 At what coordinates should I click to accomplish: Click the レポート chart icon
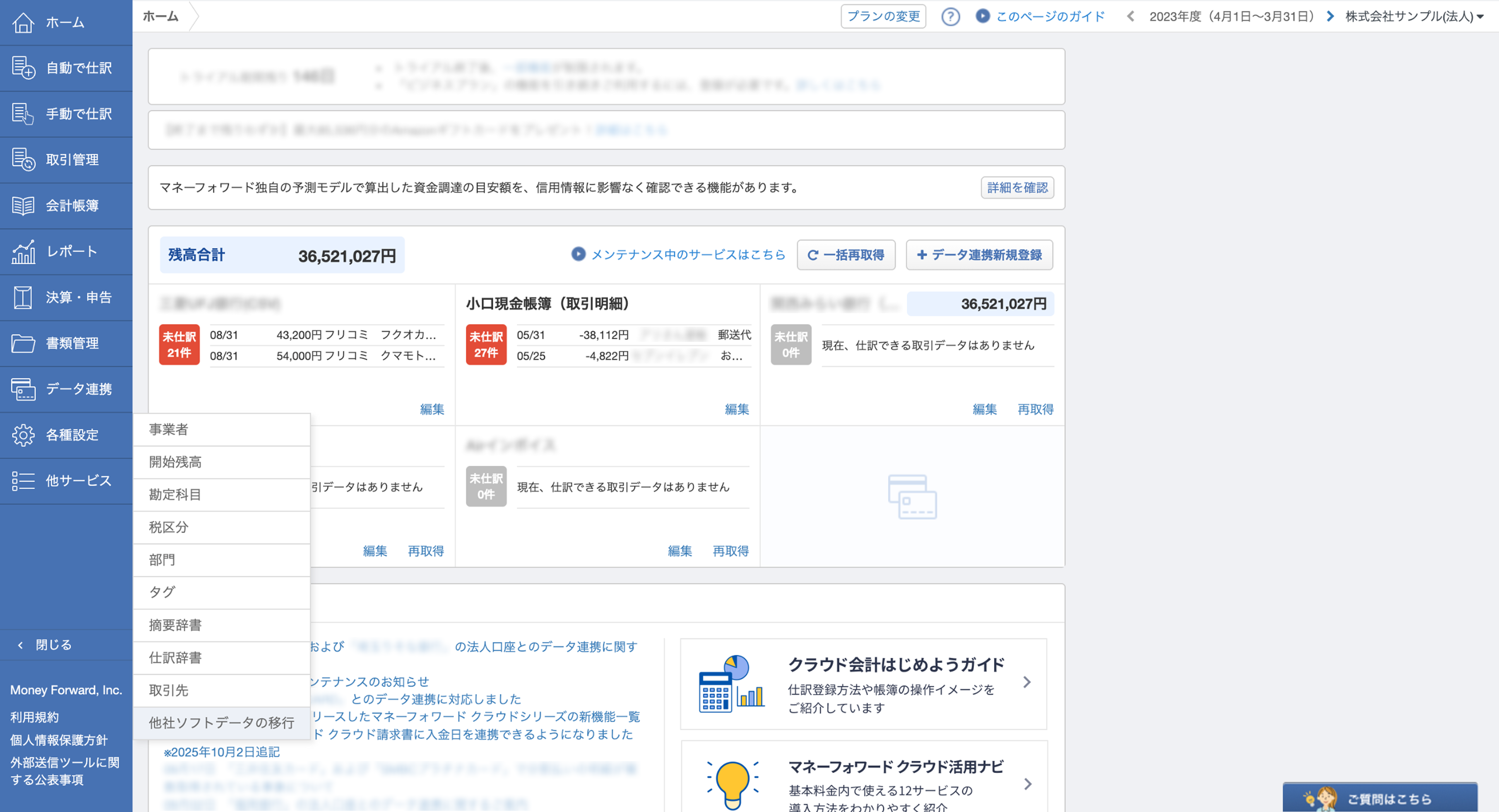[x=23, y=251]
